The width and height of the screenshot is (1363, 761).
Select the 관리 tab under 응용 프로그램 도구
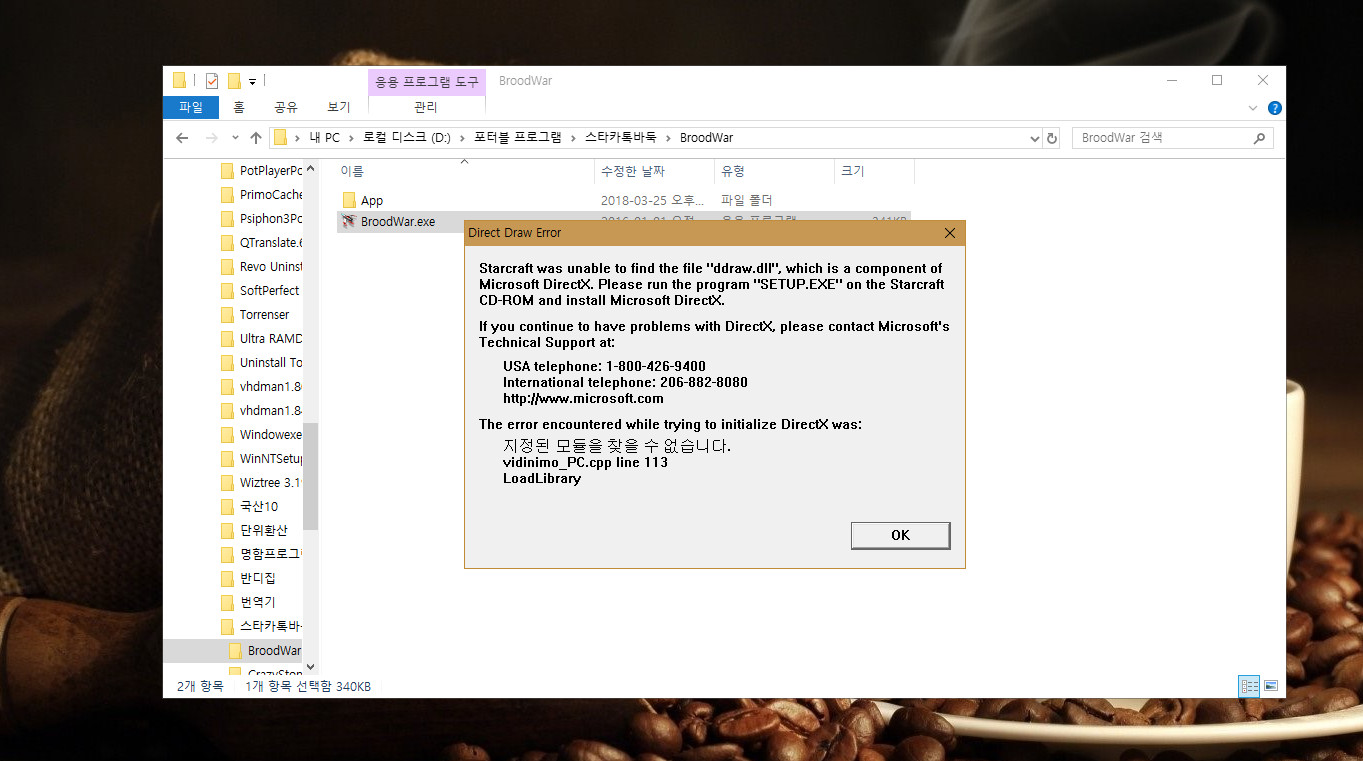(x=426, y=107)
